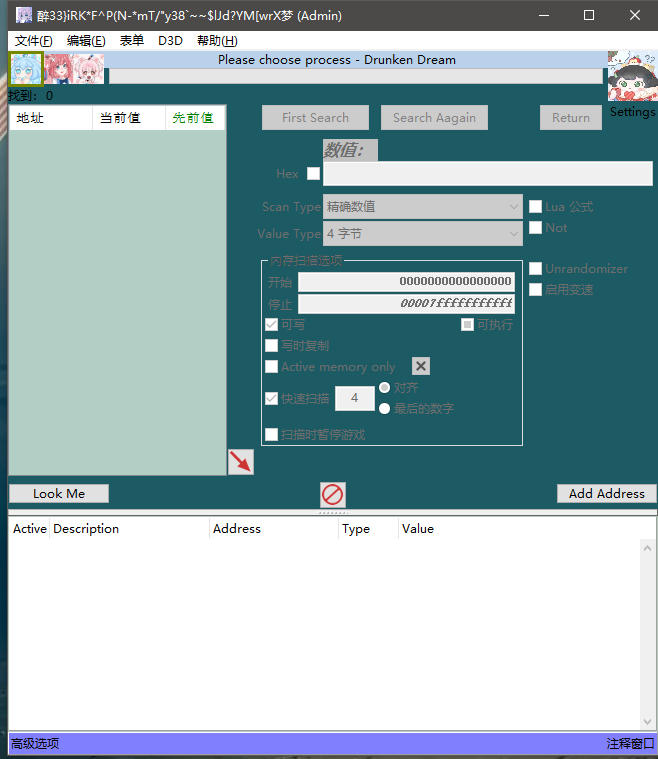Image resolution: width=658 pixels, height=759 pixels.
Task: Click the red arrow add-to-list icon
Action: pos(240,461)
